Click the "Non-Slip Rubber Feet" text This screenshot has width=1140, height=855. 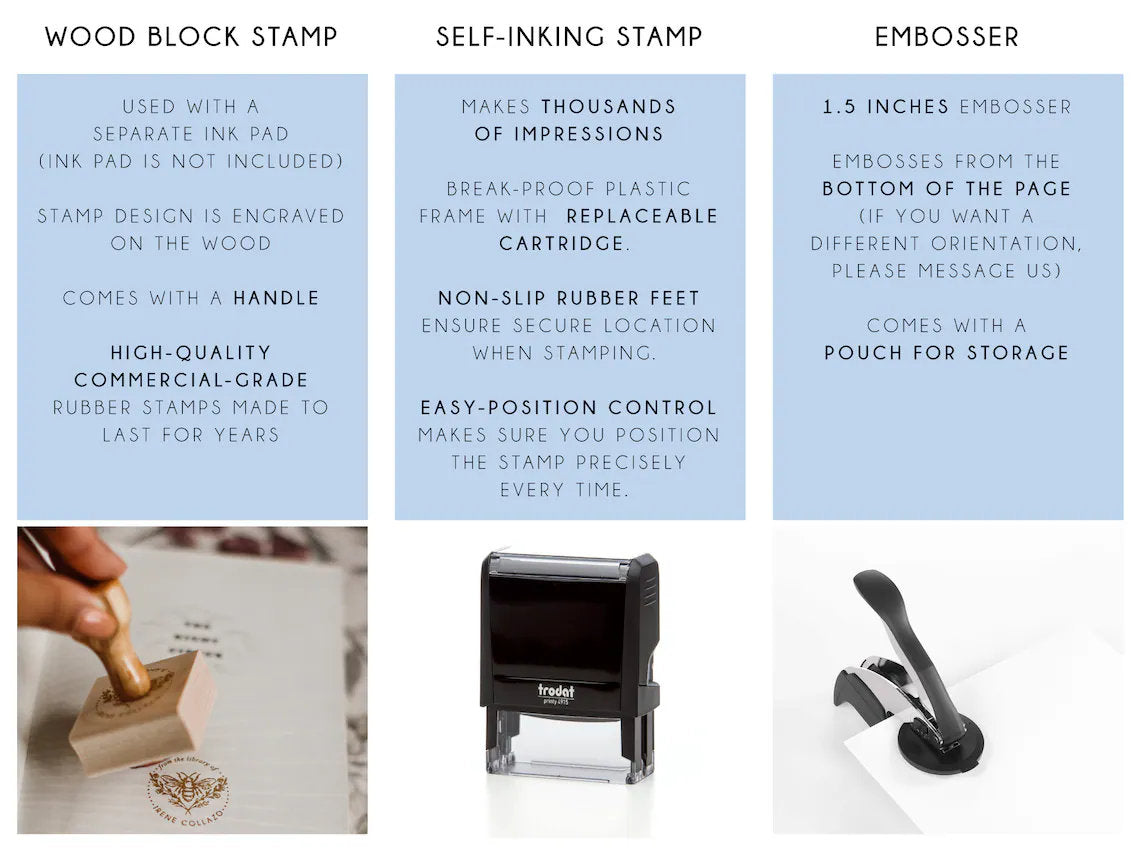click(x=569, y=298)
